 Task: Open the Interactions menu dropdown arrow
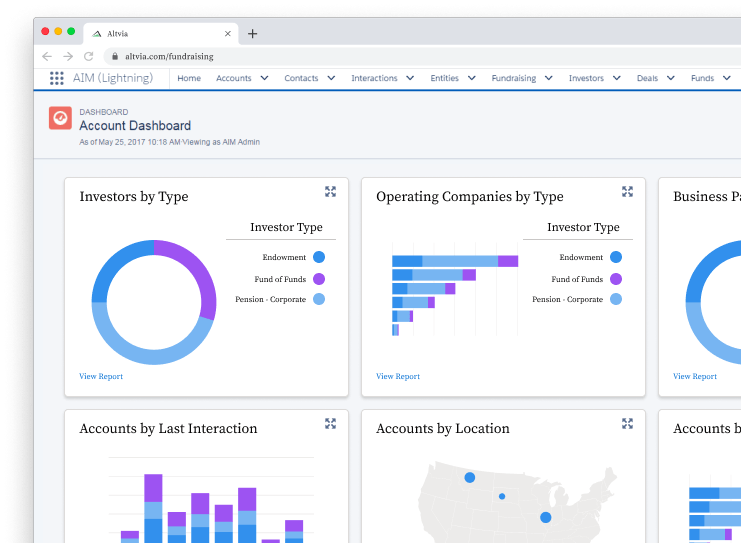coord(410,78)
